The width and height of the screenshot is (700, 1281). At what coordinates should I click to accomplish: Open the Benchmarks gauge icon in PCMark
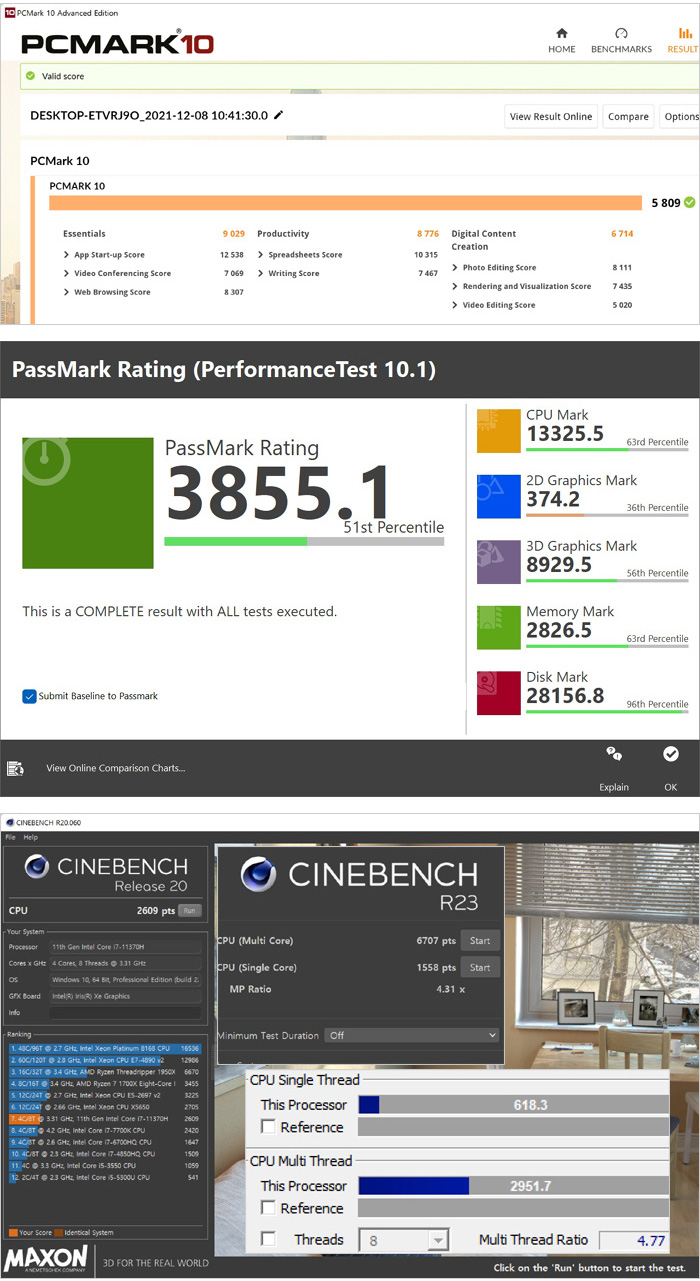(x=621, y=34)
